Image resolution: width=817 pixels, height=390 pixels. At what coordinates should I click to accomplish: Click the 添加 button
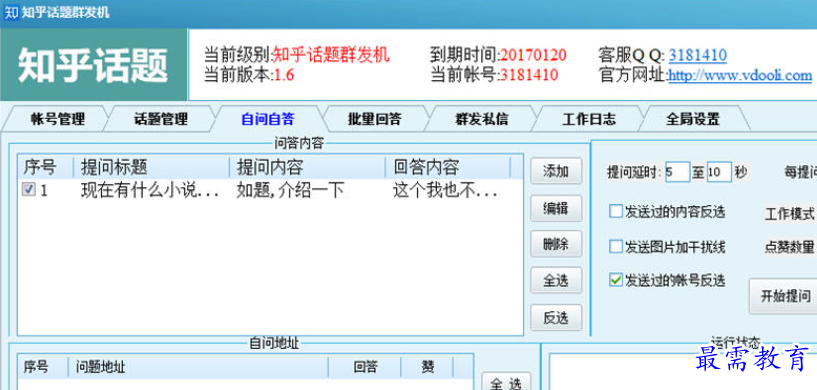pyautogui.click(x=556, y=171)
